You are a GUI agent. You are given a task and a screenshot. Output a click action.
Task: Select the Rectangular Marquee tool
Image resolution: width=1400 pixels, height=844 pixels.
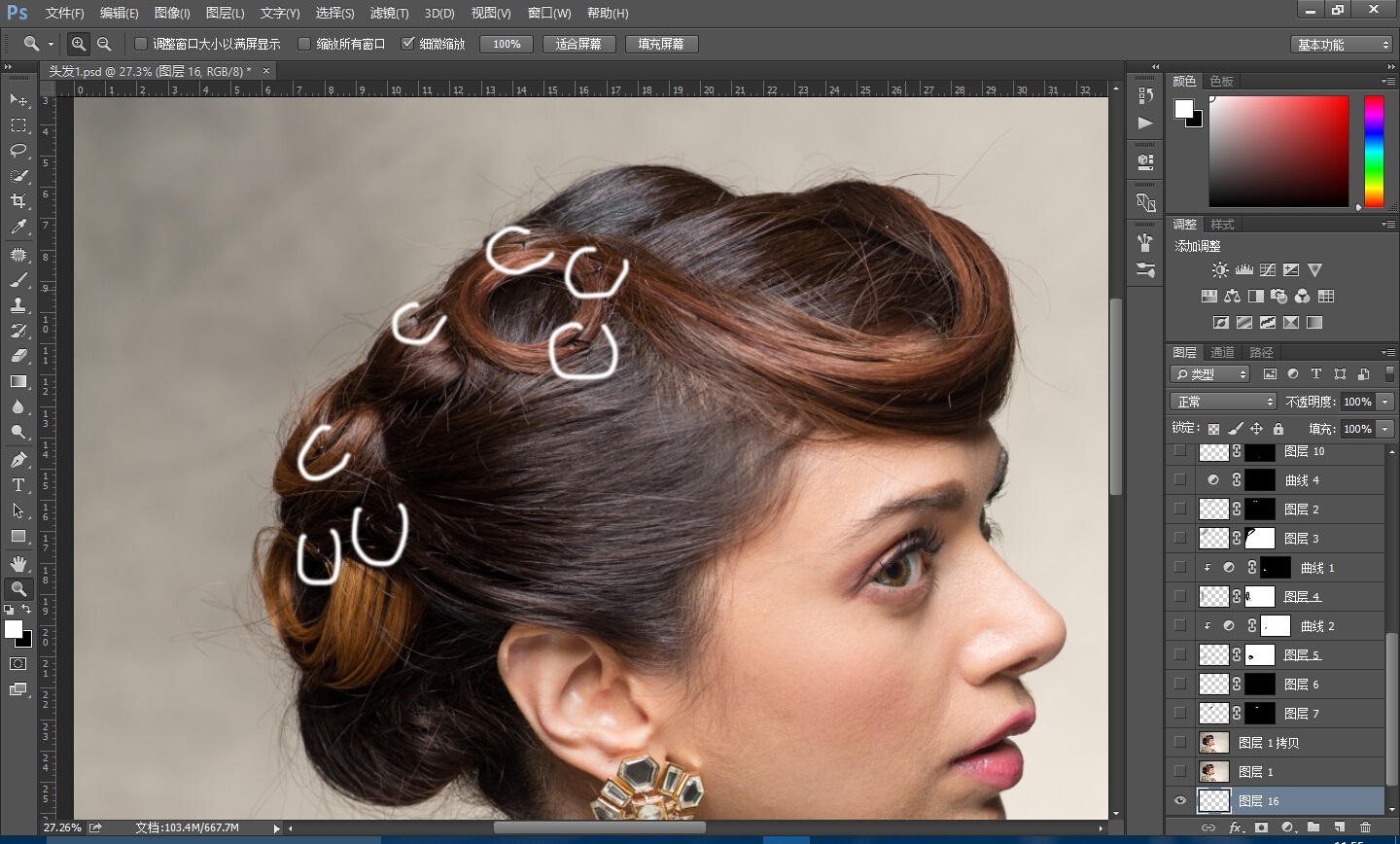coord(18,125)
